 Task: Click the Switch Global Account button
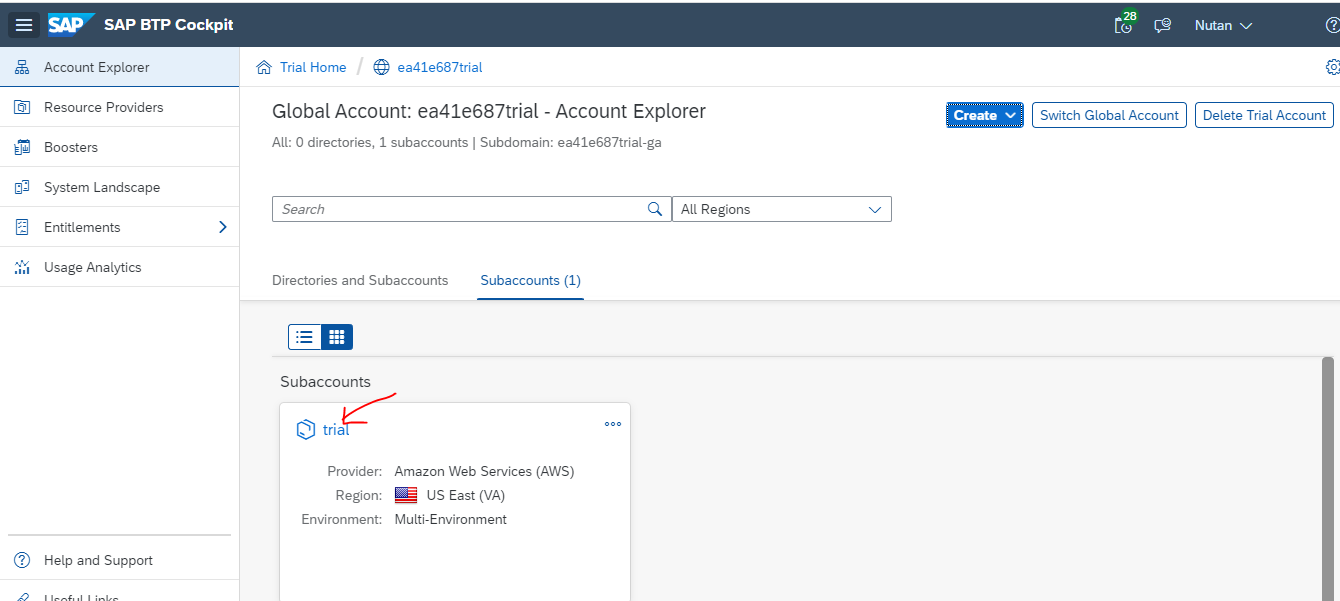tap(1109, 115)
